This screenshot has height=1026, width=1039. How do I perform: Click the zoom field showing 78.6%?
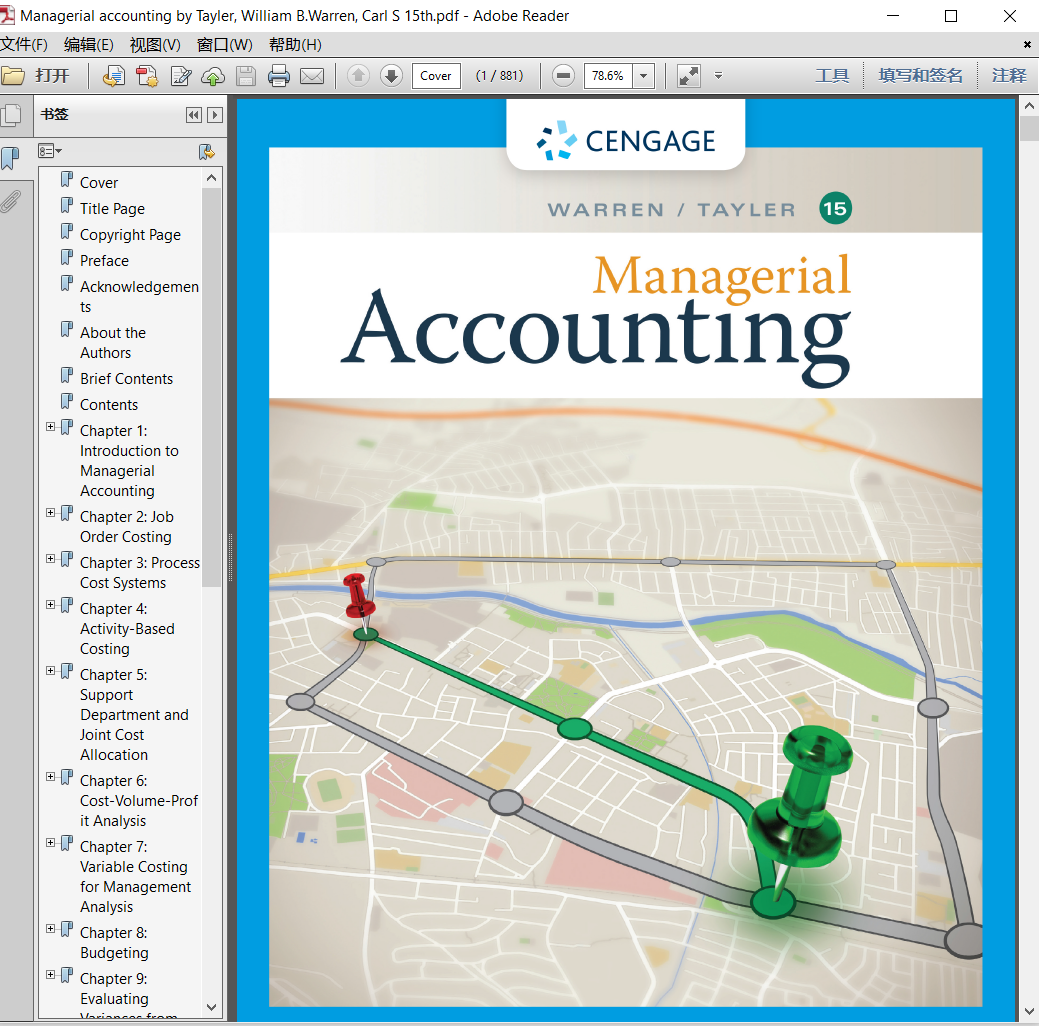click(608, 76)
